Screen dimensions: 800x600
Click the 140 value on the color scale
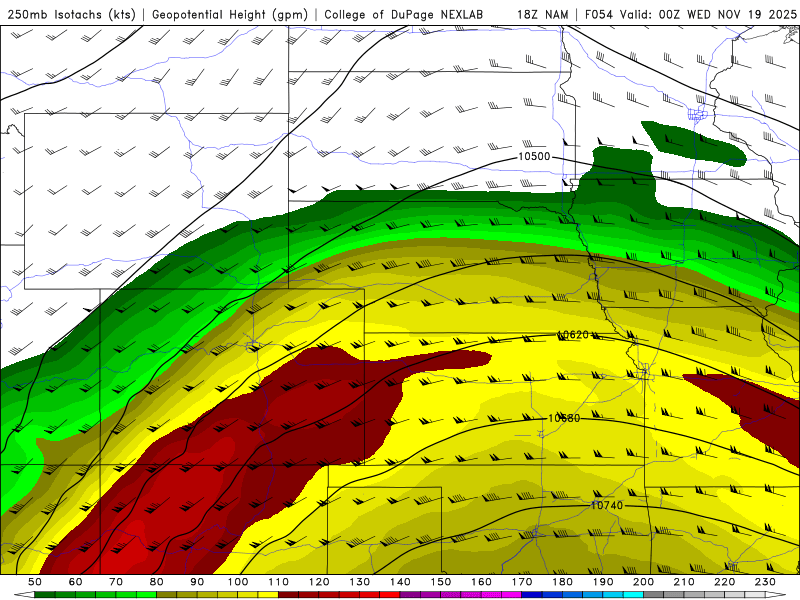(x=401, y=582)
